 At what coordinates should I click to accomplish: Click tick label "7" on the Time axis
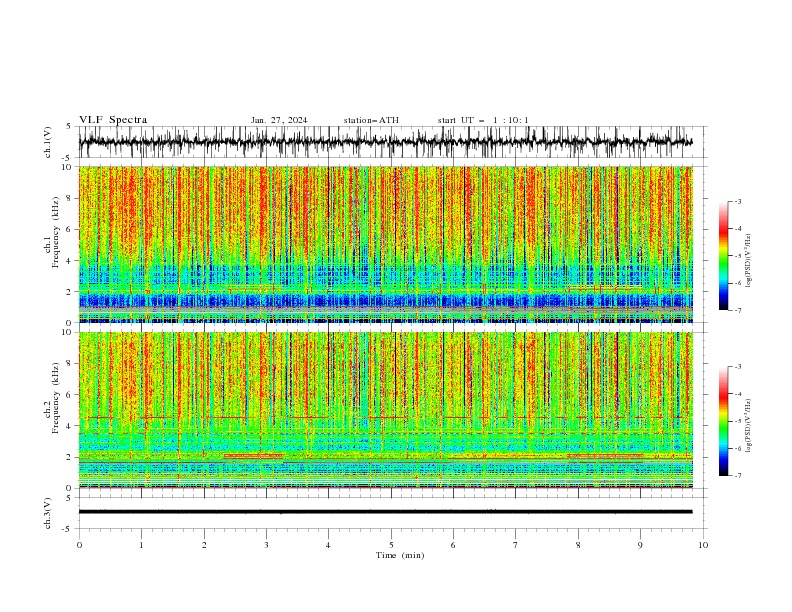click(x=516, y=545)
